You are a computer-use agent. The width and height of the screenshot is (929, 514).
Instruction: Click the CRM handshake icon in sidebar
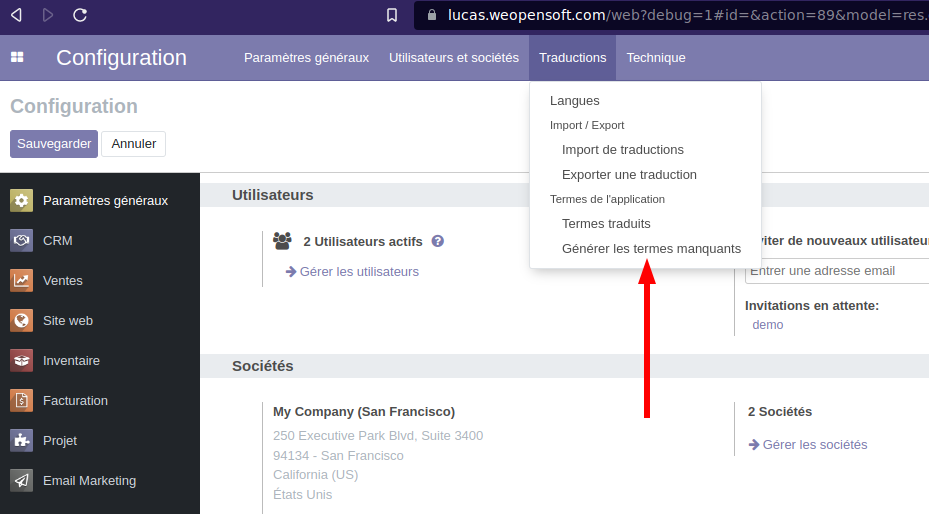coord(22,241)
